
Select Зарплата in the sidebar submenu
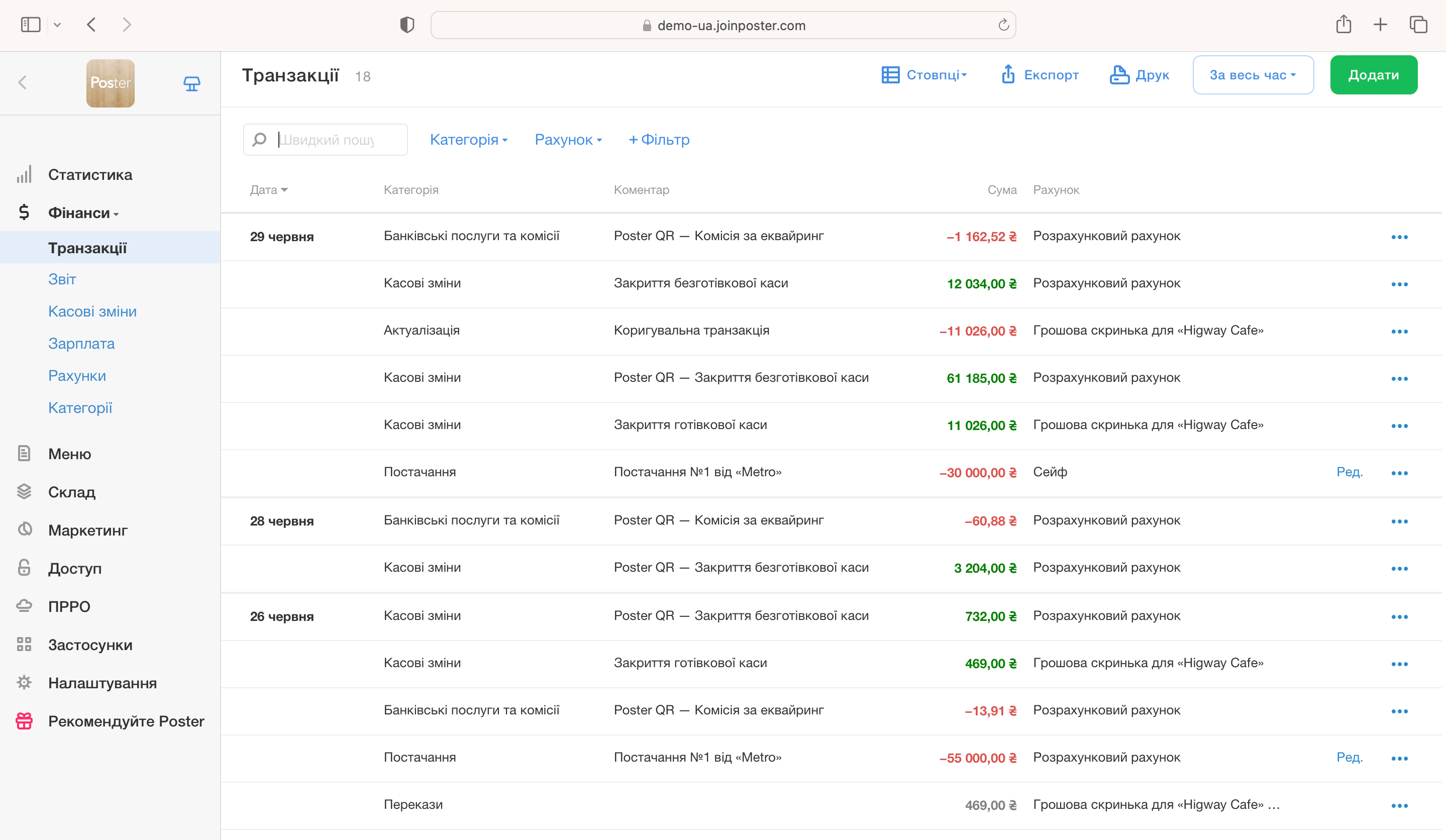point(81,343)
